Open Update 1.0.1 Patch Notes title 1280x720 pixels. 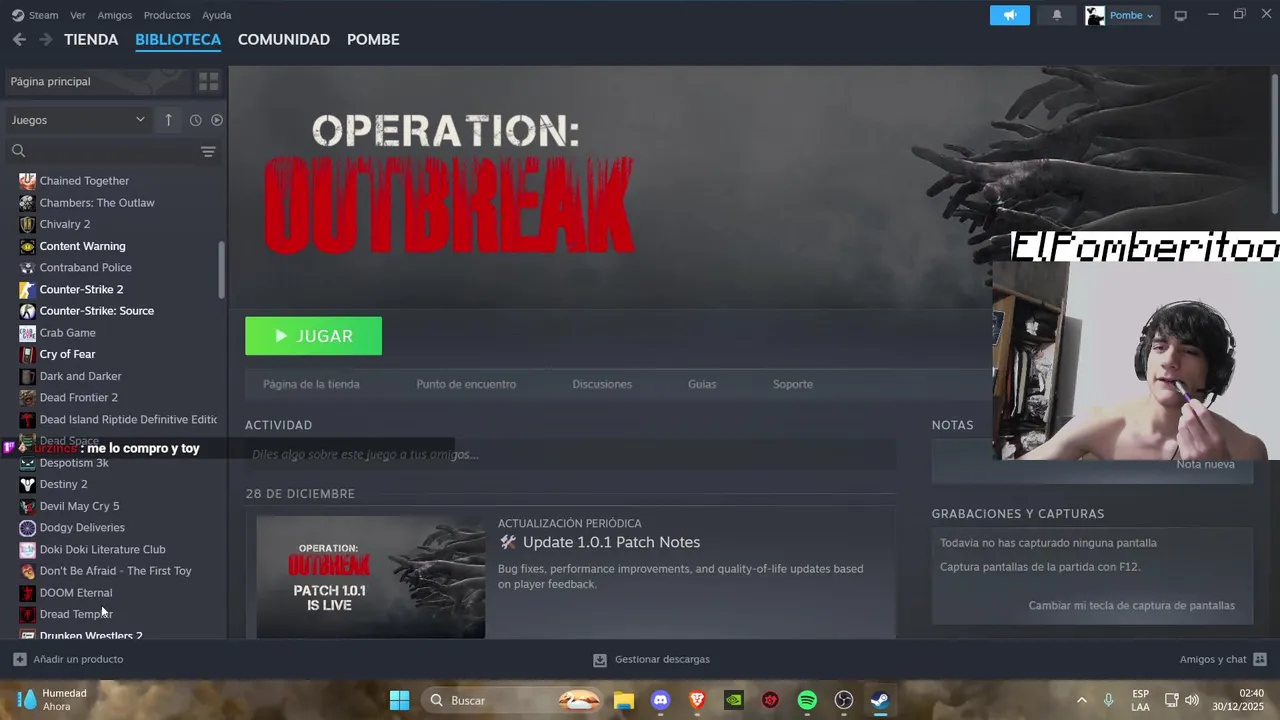click(x=611, y=542)
